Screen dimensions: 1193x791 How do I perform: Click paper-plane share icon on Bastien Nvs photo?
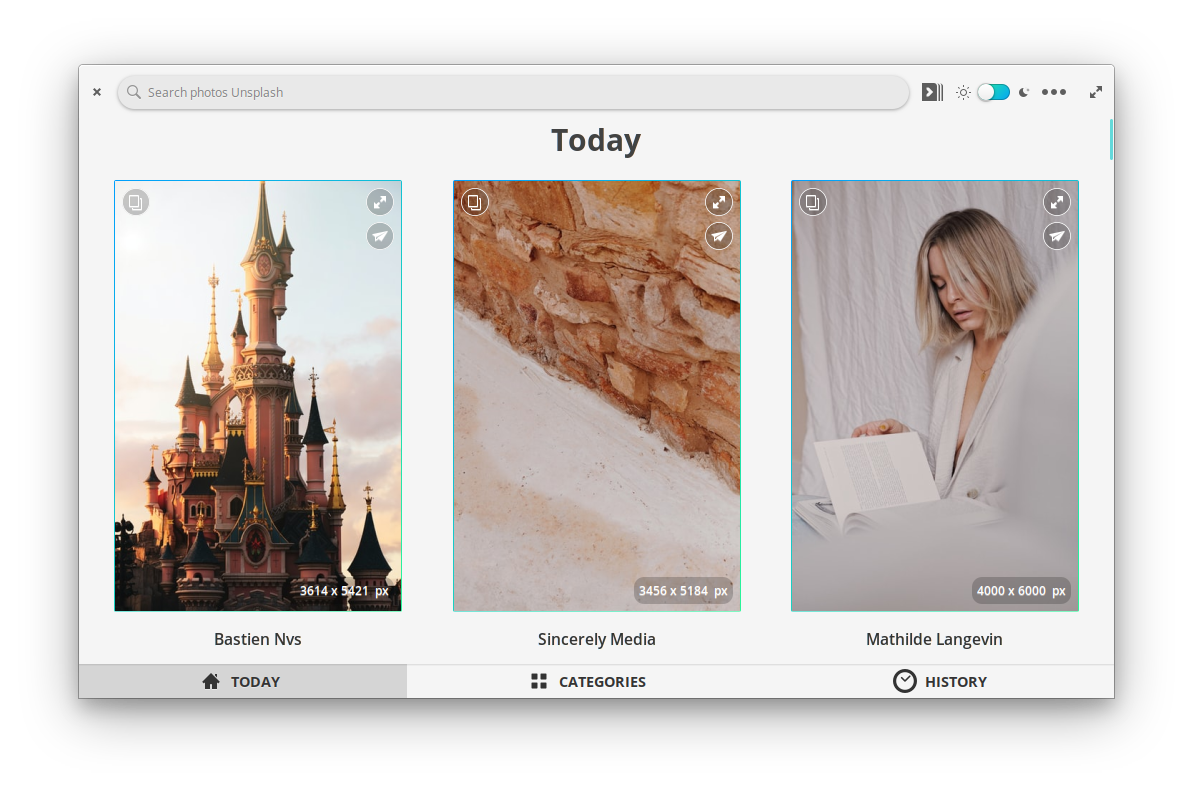point(380,236)
